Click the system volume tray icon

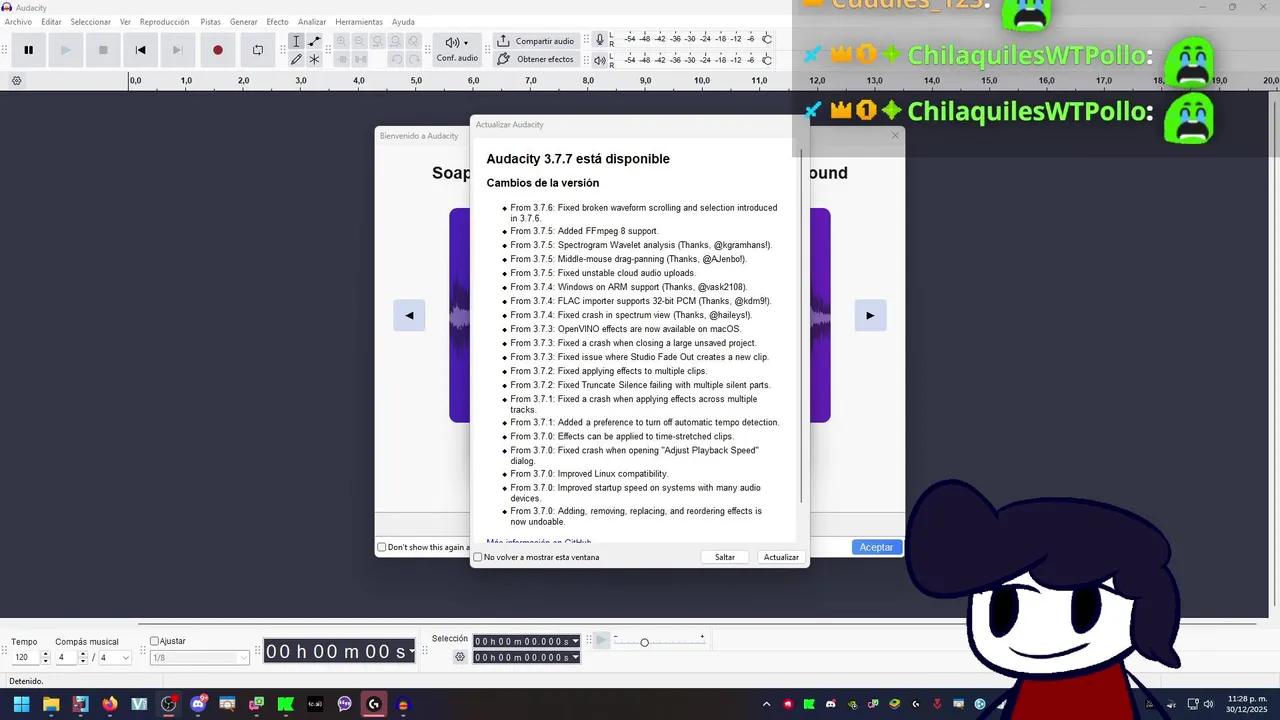click(1209, 704)
